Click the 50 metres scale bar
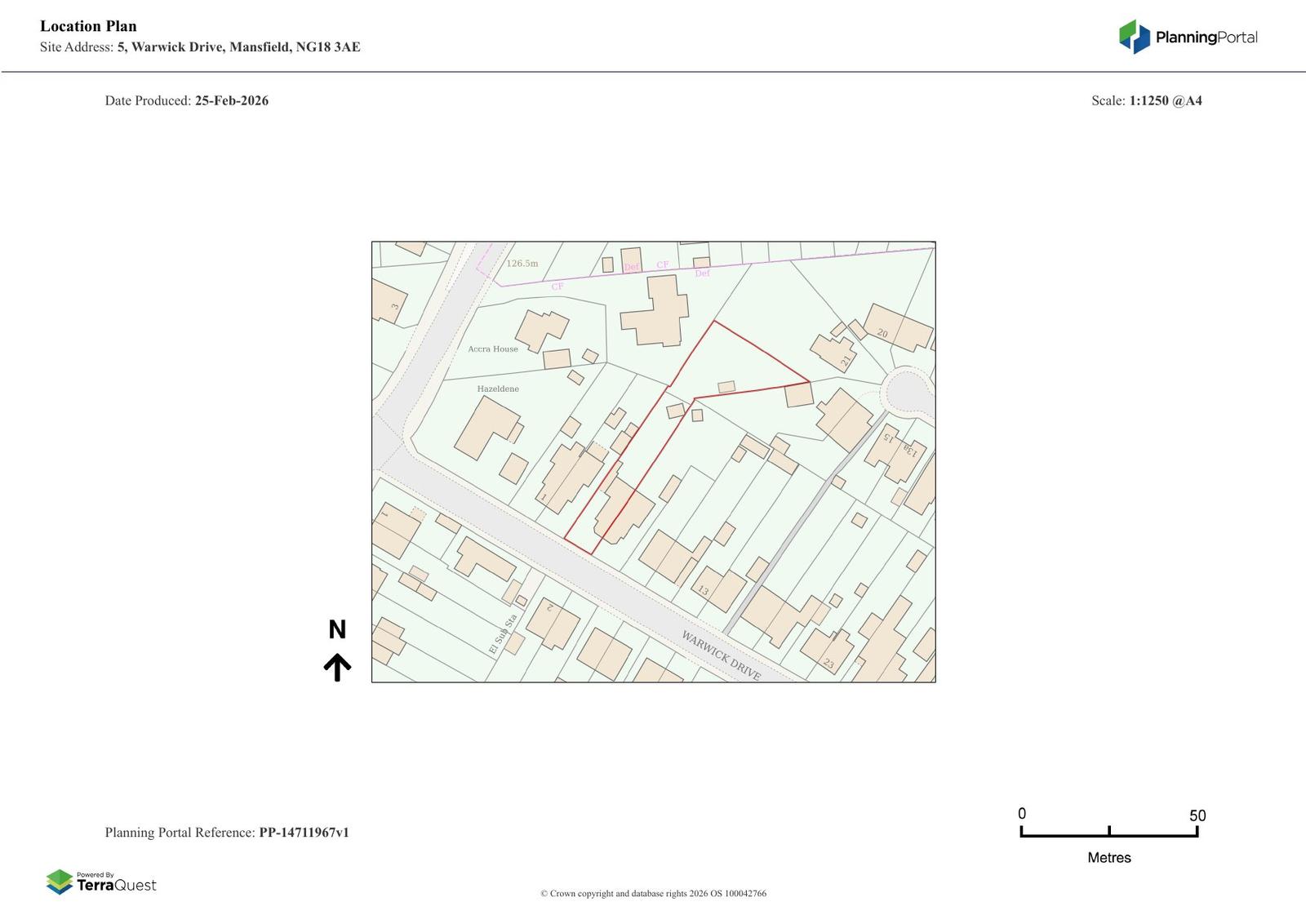This screenshot has height=924, width=1306. (x=1109, y=831)
